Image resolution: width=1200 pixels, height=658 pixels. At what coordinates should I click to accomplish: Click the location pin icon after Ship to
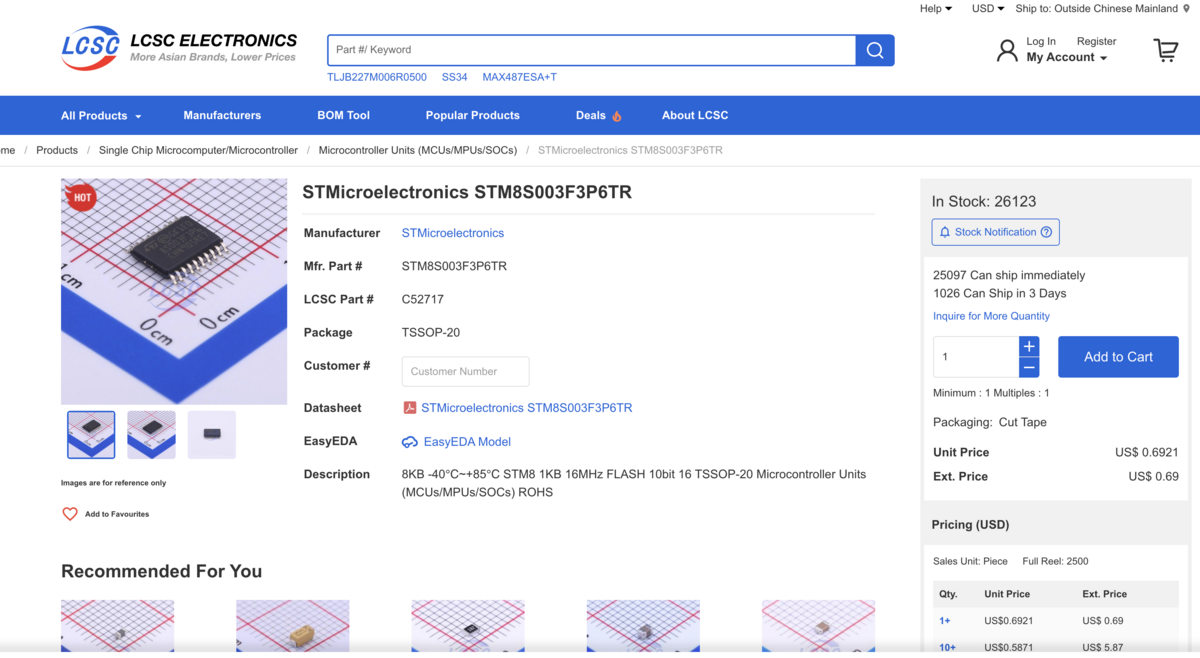click(1187, 9)
